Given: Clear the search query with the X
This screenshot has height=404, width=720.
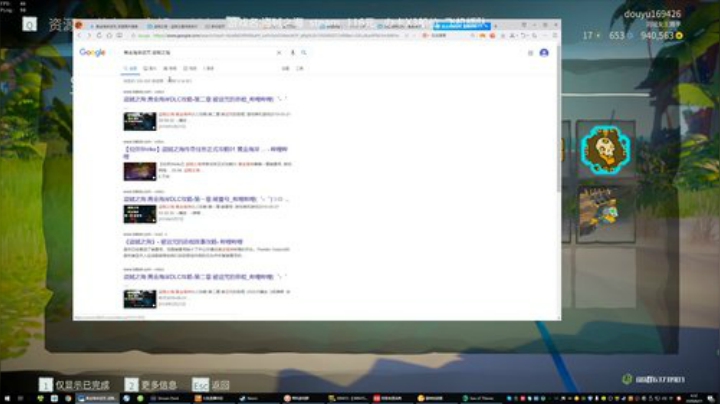Looking at the screenshot, I should [x=279, y=53].
